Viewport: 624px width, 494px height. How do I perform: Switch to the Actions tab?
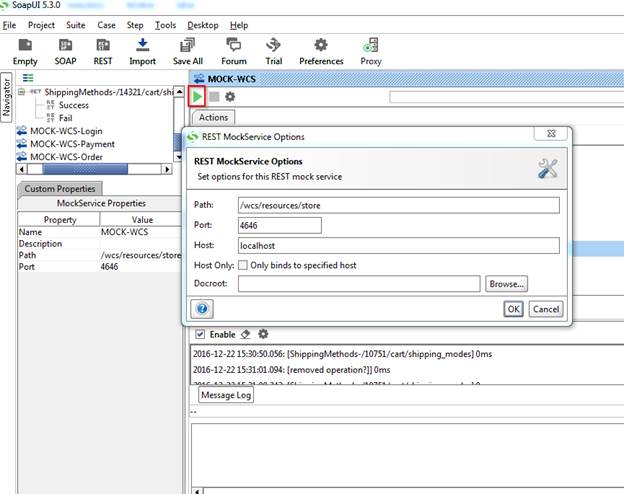(213, 117)
